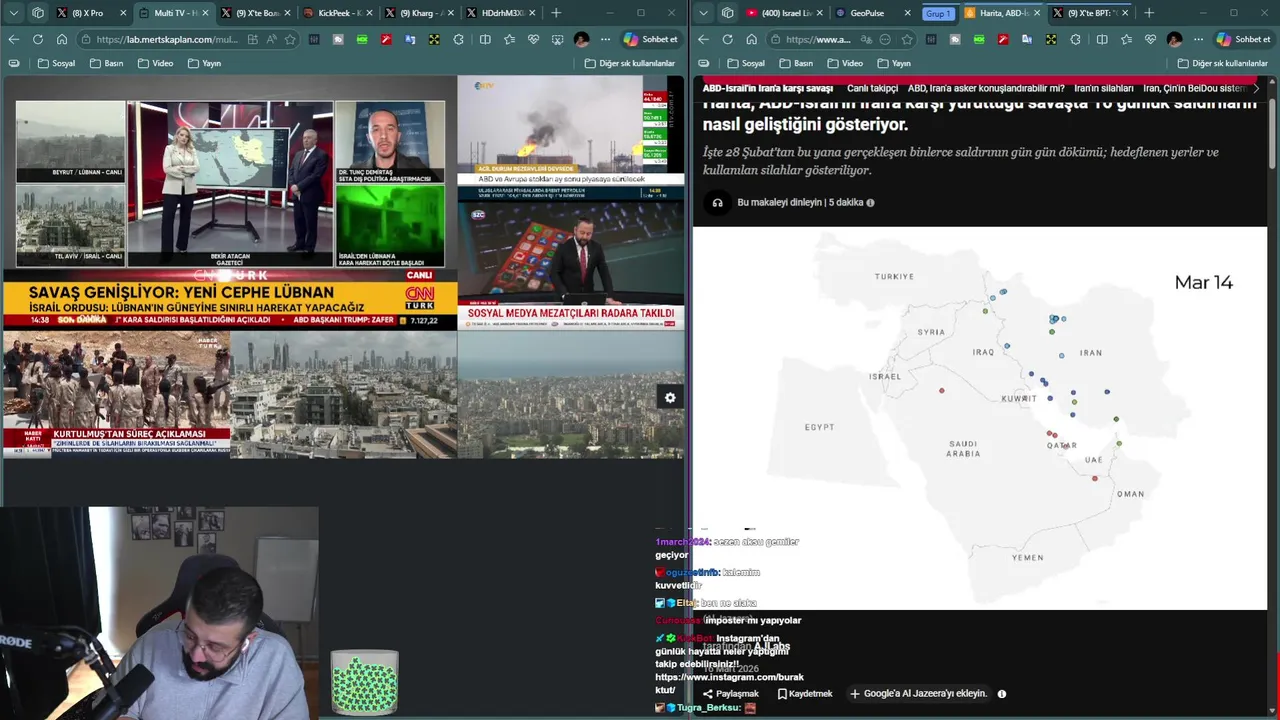This screenshot has height=720, width=1280.
Task: Close the Harita, ABD-İsrail tab
Action: 1036,13
